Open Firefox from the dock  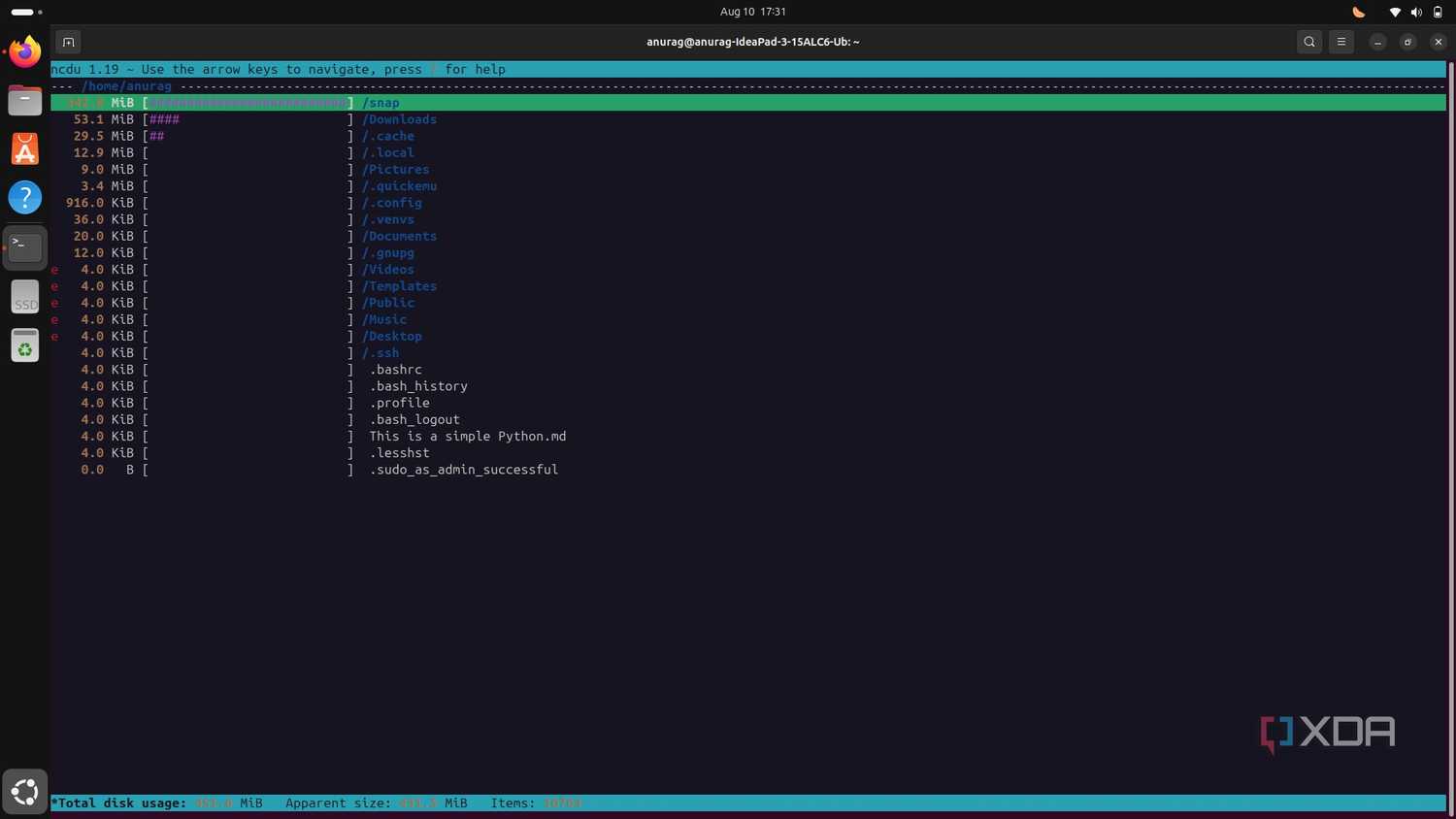point(25,51)
